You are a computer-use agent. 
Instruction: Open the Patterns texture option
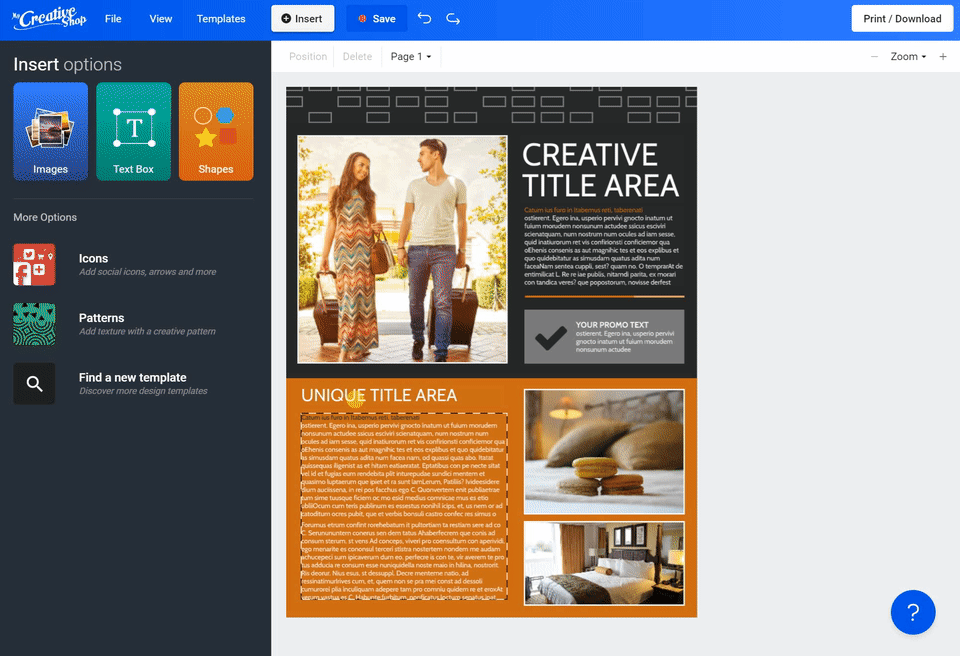(34, 324)
